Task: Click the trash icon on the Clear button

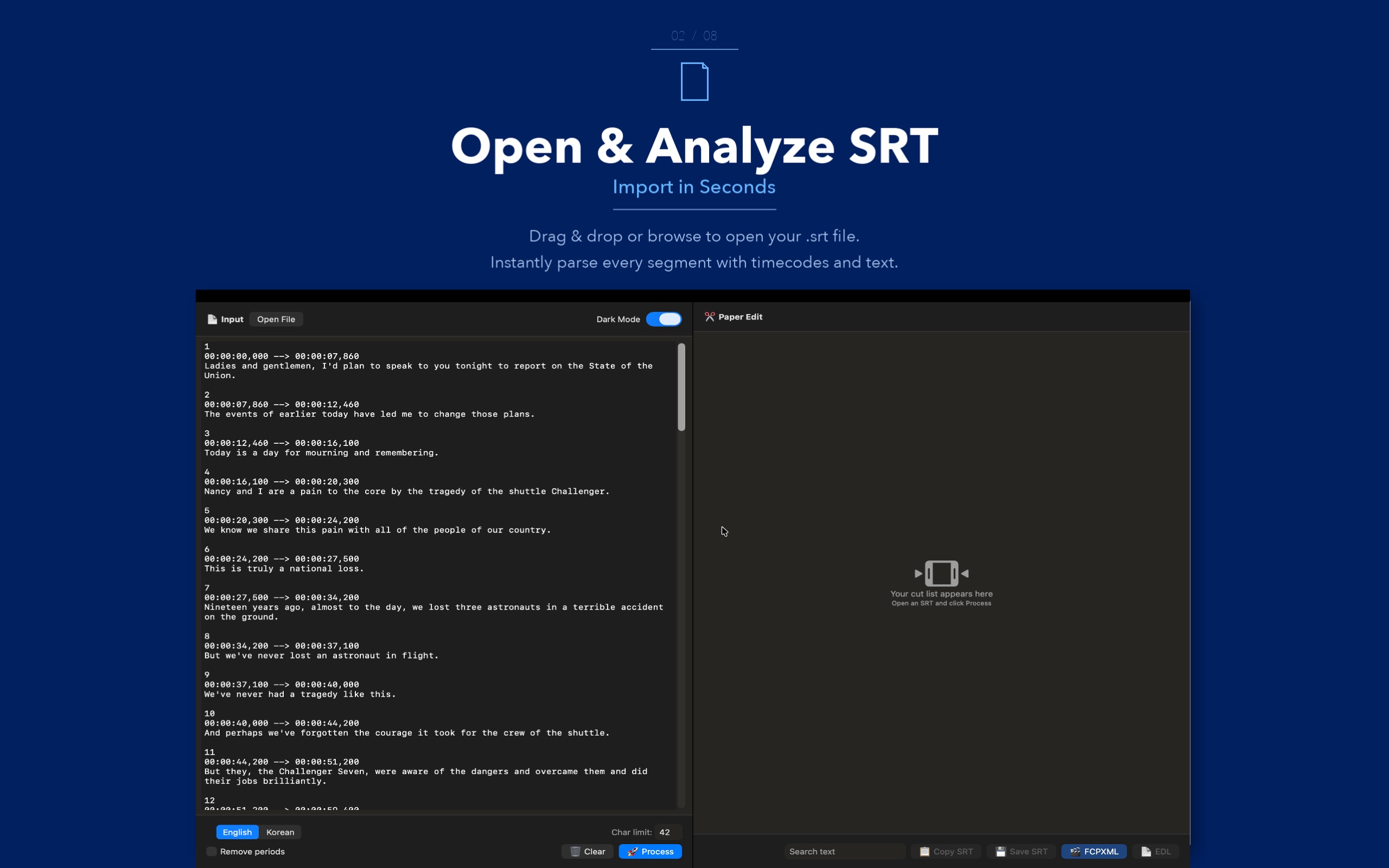Action: 575,851
